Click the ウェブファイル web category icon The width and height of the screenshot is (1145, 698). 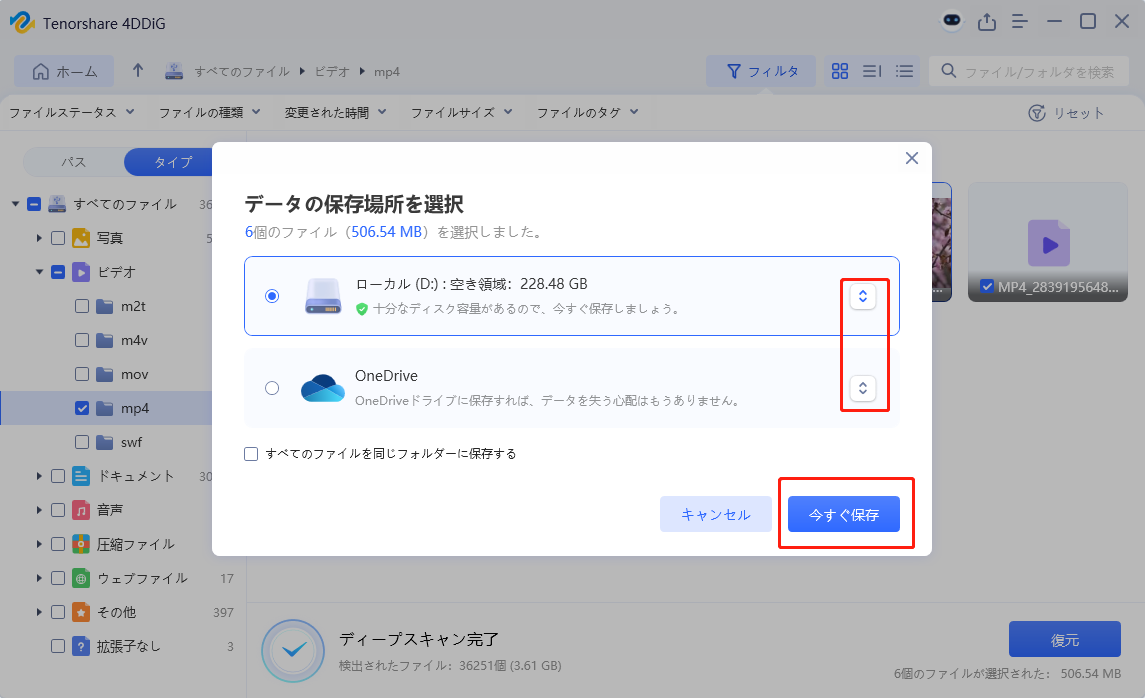[81, 578]
